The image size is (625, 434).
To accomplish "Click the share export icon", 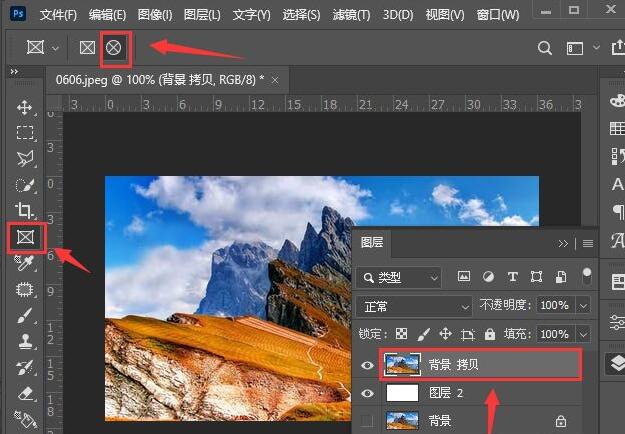I will coord(618,47).
